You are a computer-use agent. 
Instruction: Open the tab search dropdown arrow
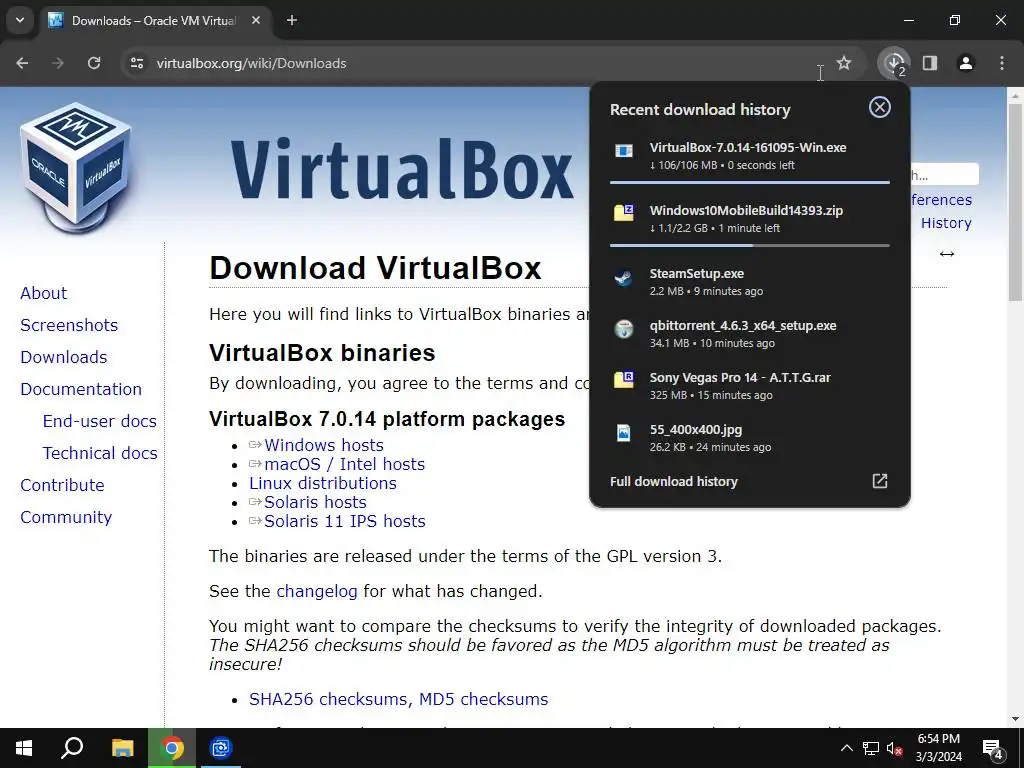coord(20,20)
